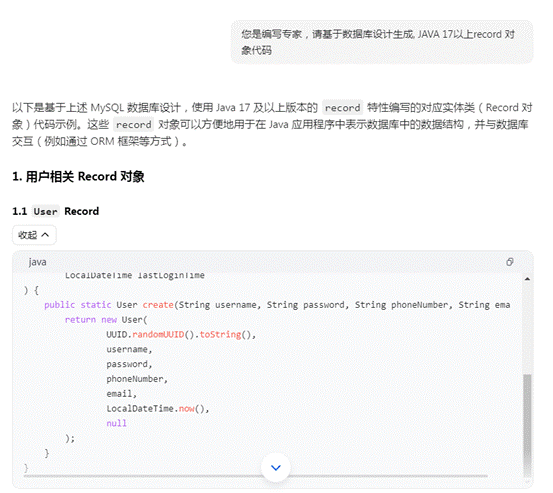Click the intro paragraph mentioning ORM 框架
The image size is (553, 493).
[x=272, y=124]
